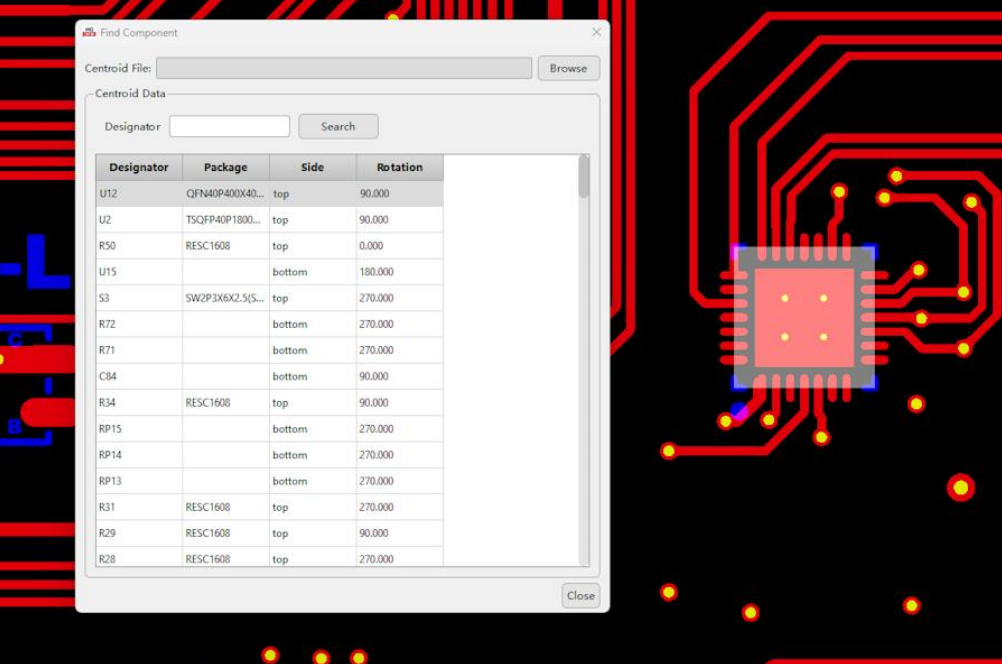Image resolution: width=1002 pixels, height=664 pixels.
Task: Close the Find Component dialog with X
Action: (596, 32)
